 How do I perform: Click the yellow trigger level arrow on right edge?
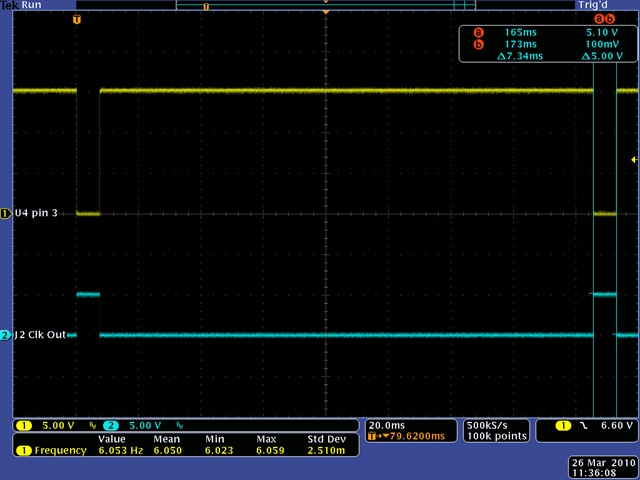pyautogui.click(x=633, y=160)
